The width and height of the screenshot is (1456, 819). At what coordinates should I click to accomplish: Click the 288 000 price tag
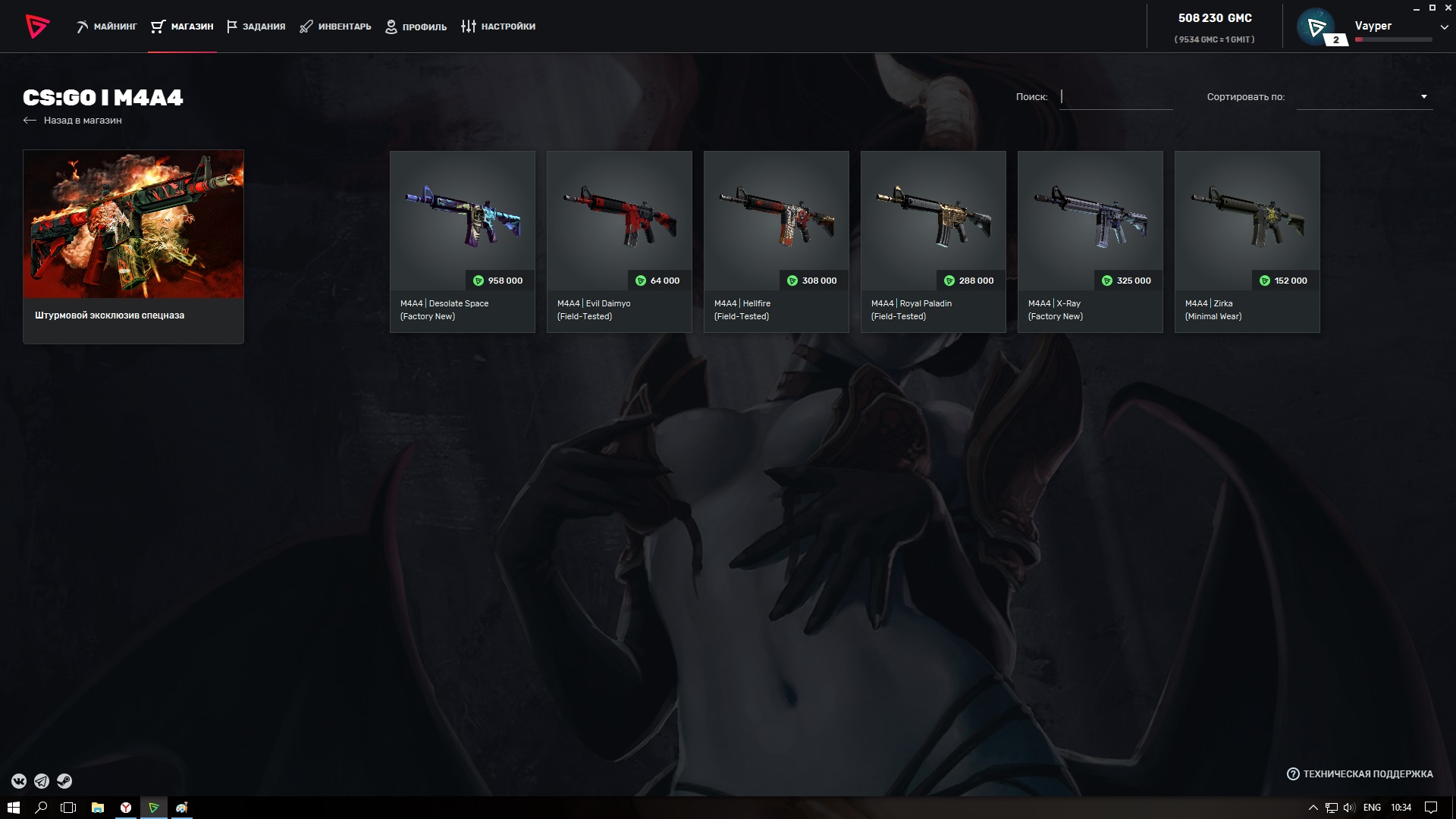point(969,281)
